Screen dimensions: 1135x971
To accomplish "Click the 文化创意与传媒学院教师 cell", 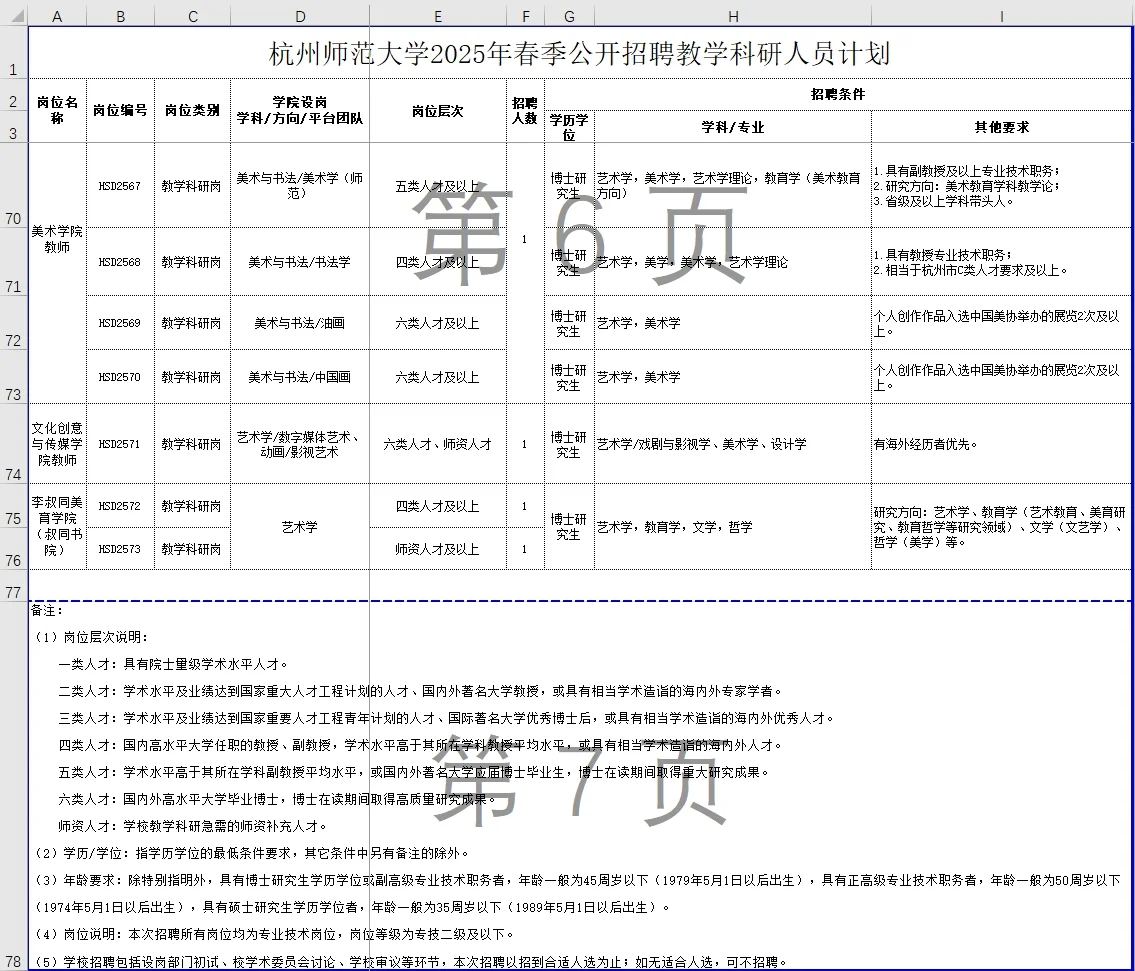I will point(57,443).
